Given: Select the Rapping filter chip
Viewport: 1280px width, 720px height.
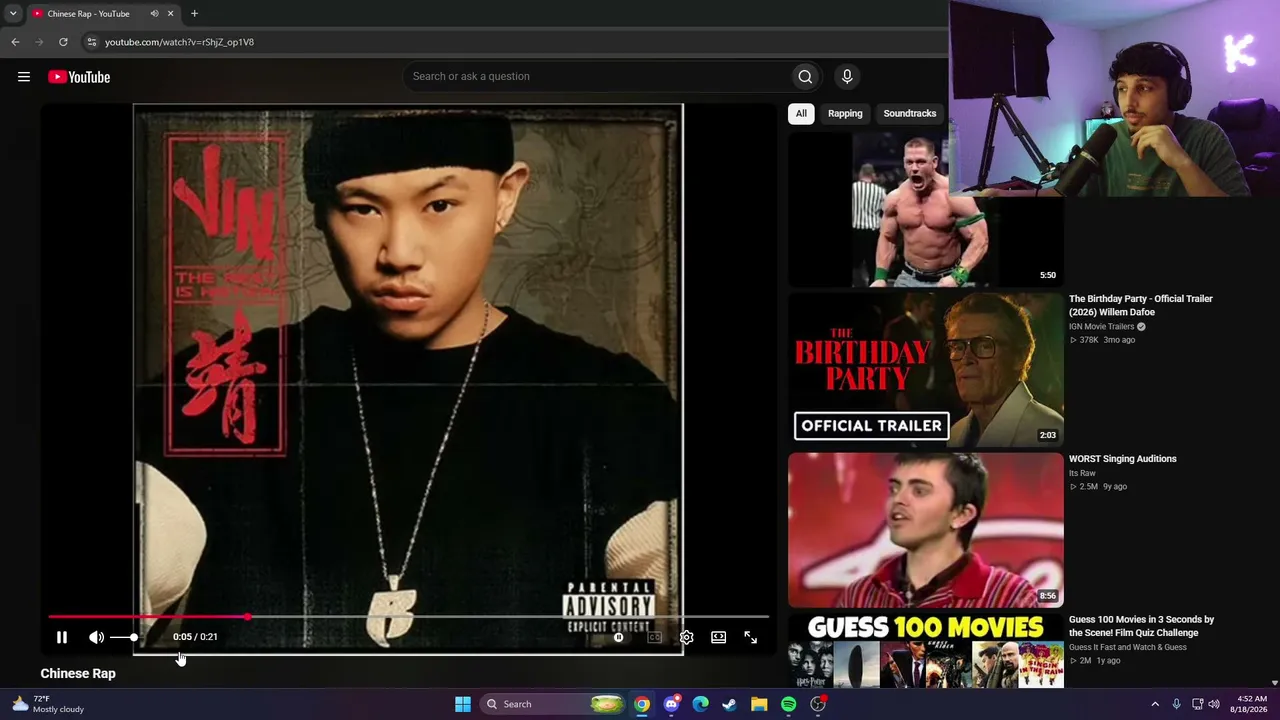Looking at the screenshot, I should tap(845, 114).
